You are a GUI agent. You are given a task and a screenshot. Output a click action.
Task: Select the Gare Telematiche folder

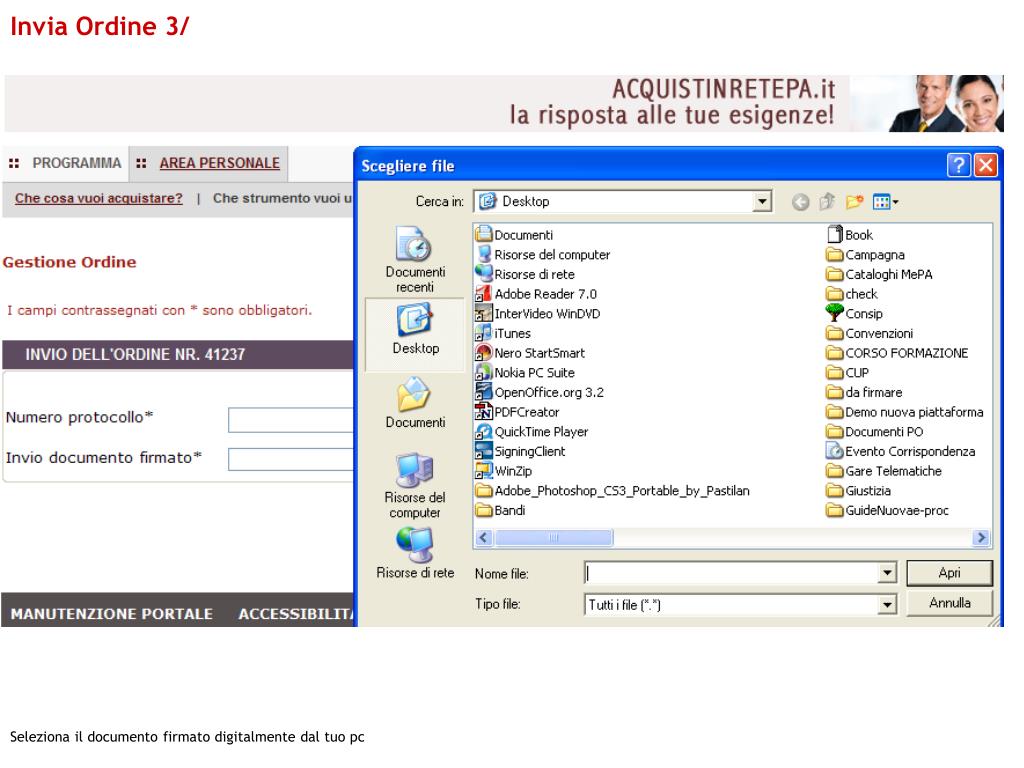pos(884,471)
